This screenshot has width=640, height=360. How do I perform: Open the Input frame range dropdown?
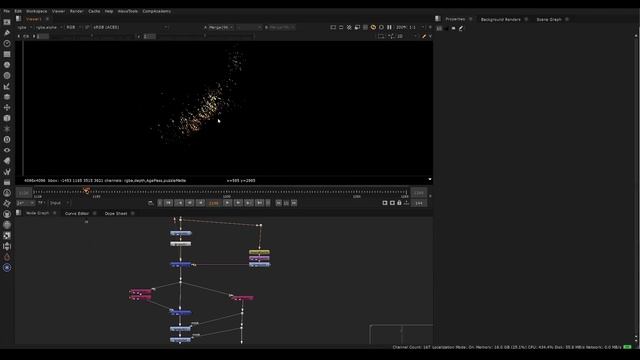point(60,203)
